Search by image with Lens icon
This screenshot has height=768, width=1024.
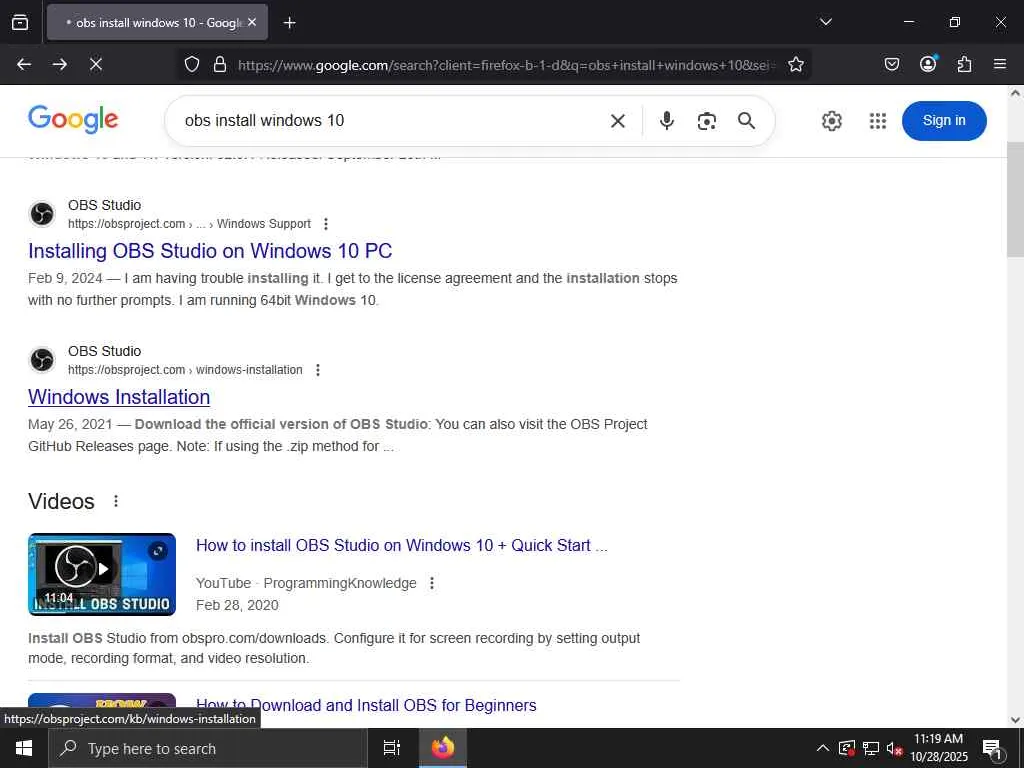pyautogui.click(x=707, y=121)
